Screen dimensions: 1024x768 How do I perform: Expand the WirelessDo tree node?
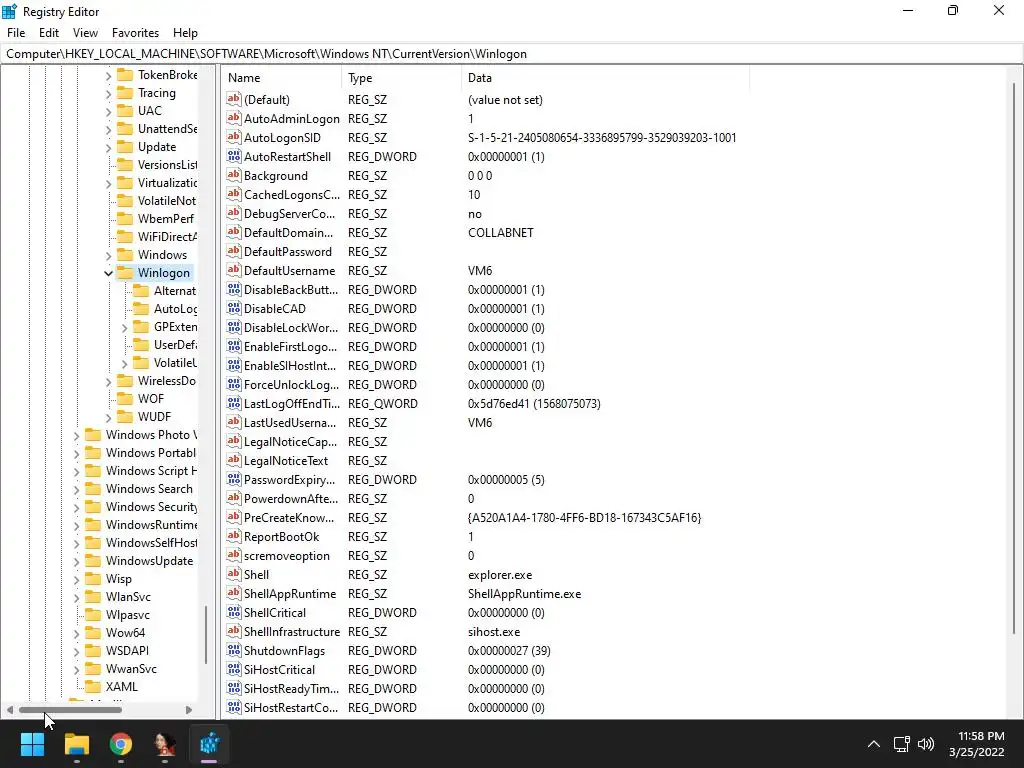[108, 381]
